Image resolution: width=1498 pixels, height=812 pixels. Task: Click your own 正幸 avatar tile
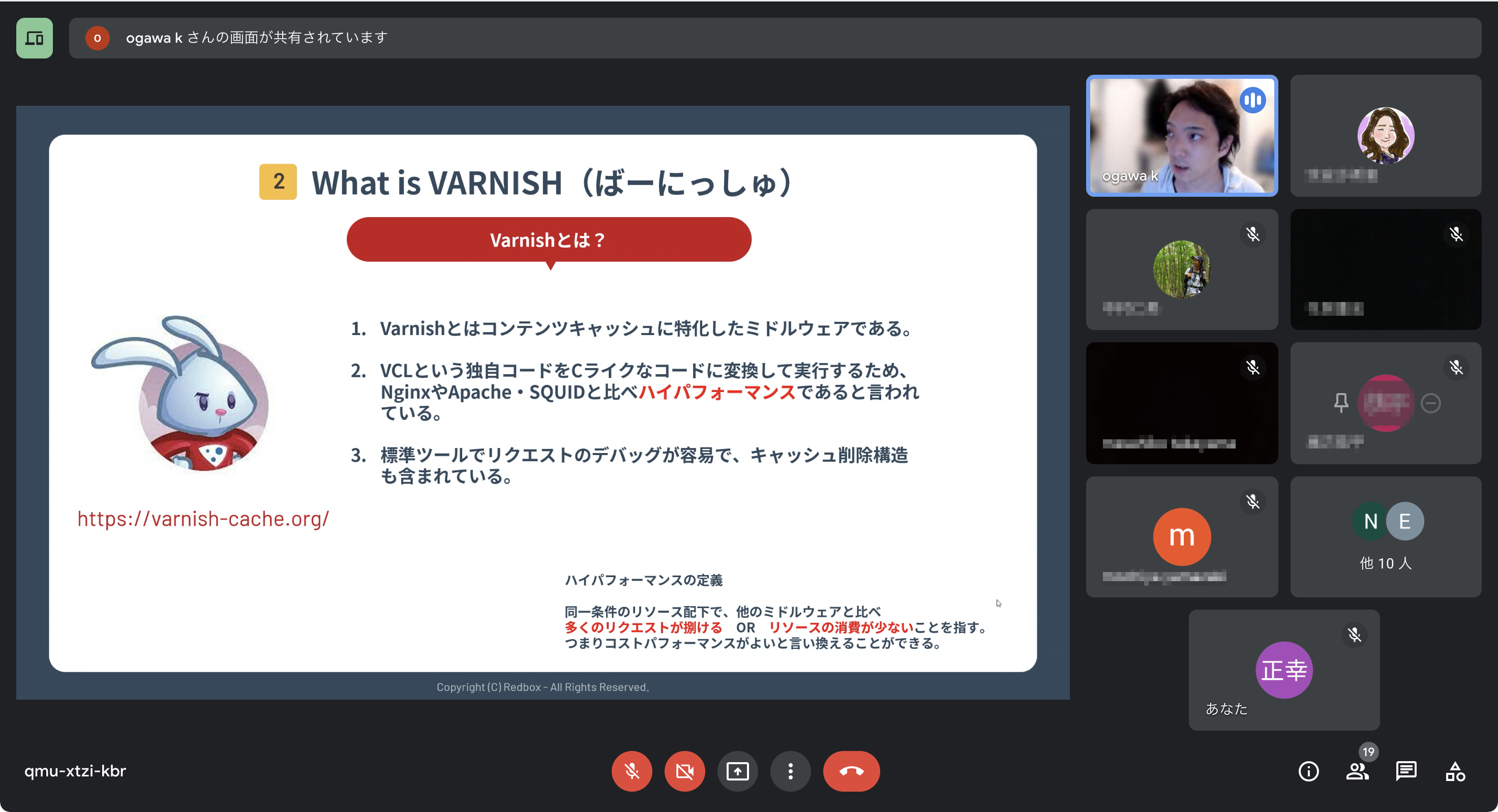pos(1284,670)
